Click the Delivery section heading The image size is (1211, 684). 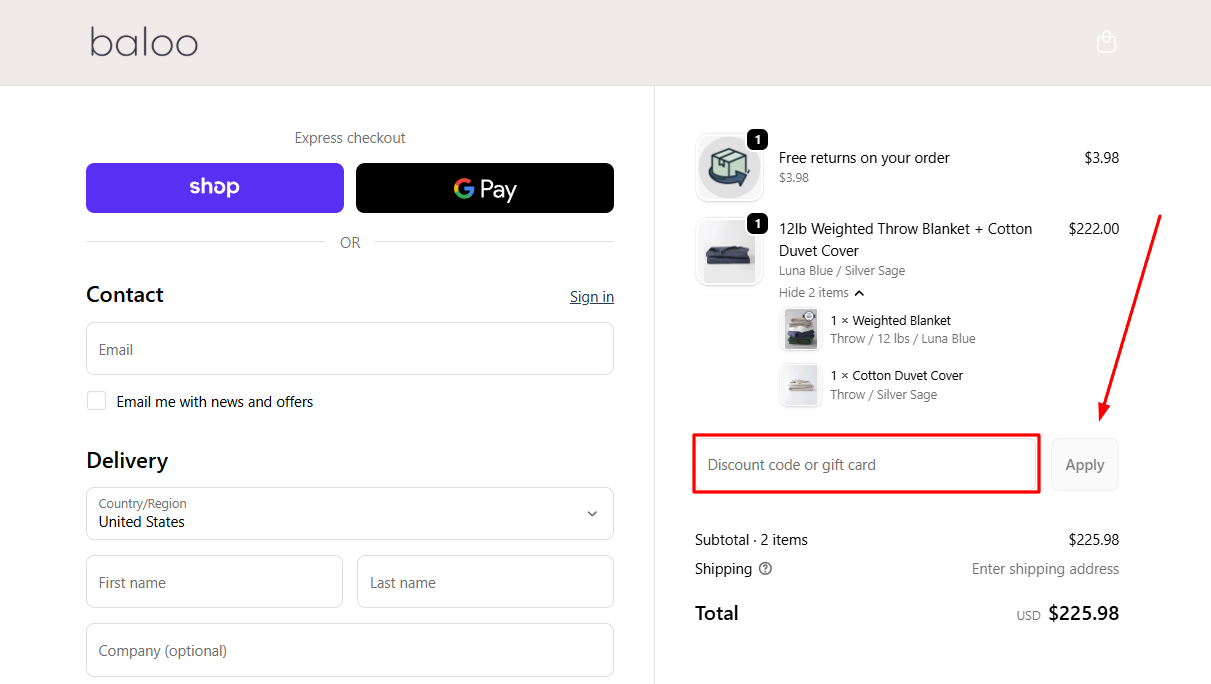pyautogui.click(x=127, y=460)
